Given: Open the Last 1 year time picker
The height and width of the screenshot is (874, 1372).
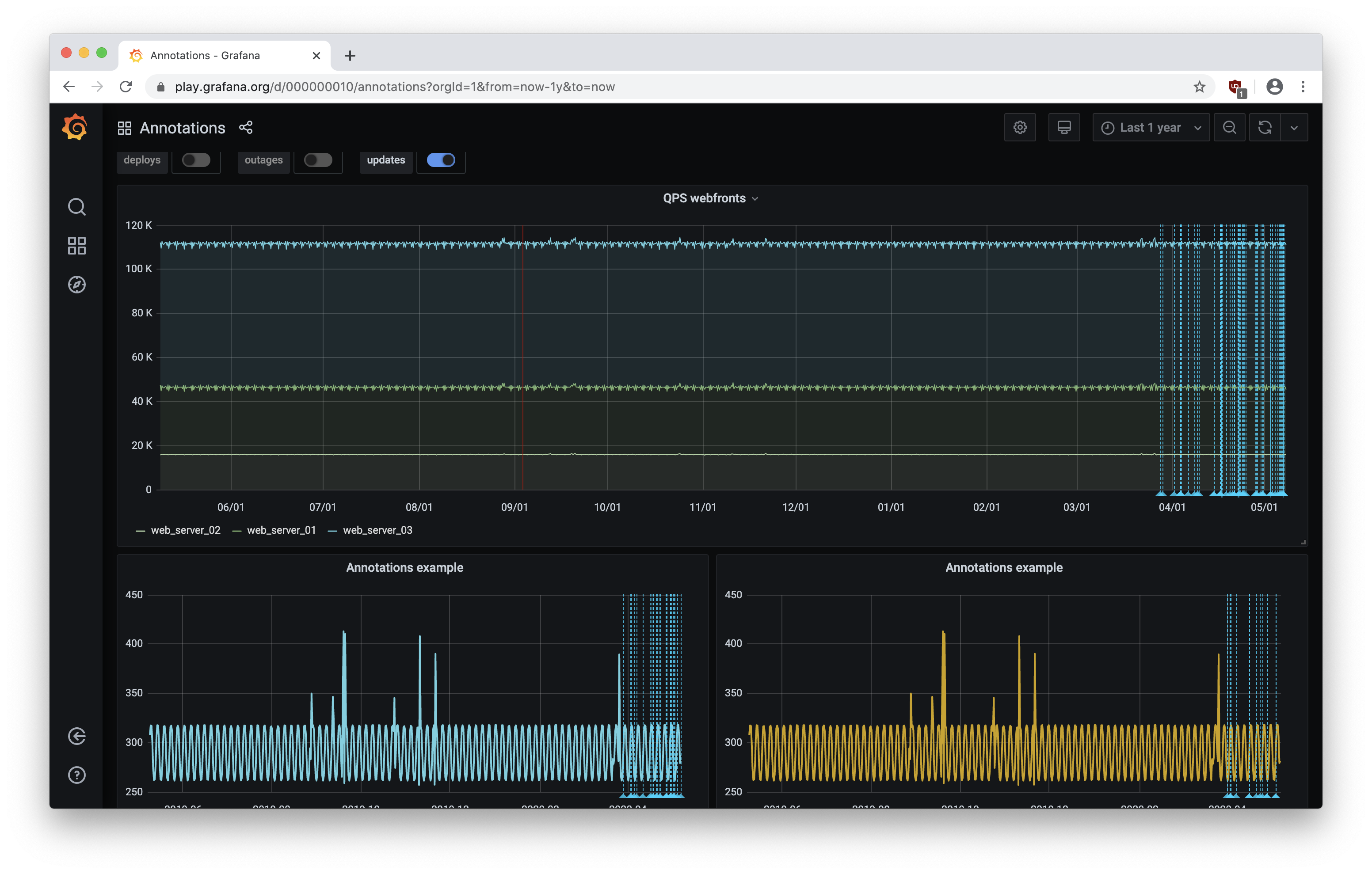Looking at the screenshot, I should point(1150,127).
